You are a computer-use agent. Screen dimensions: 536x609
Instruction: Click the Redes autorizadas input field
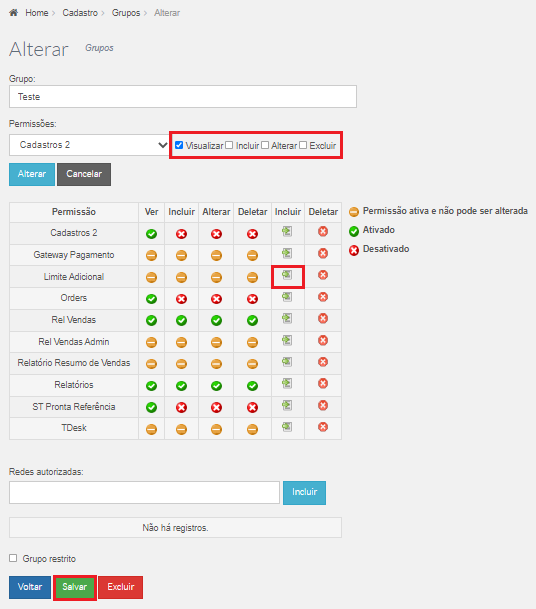144,492
